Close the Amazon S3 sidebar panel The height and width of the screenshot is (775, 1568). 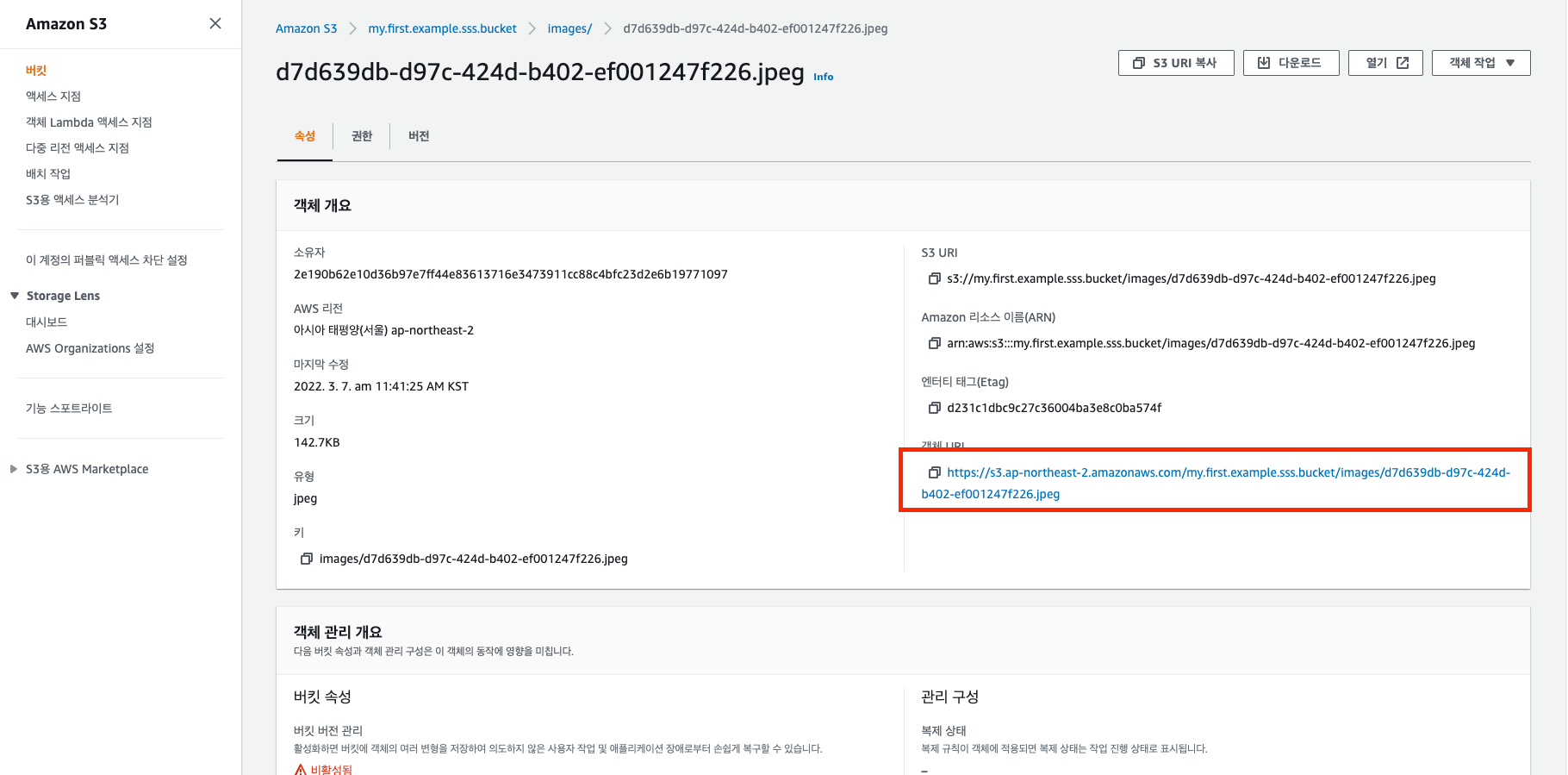[x=215, y=23]
